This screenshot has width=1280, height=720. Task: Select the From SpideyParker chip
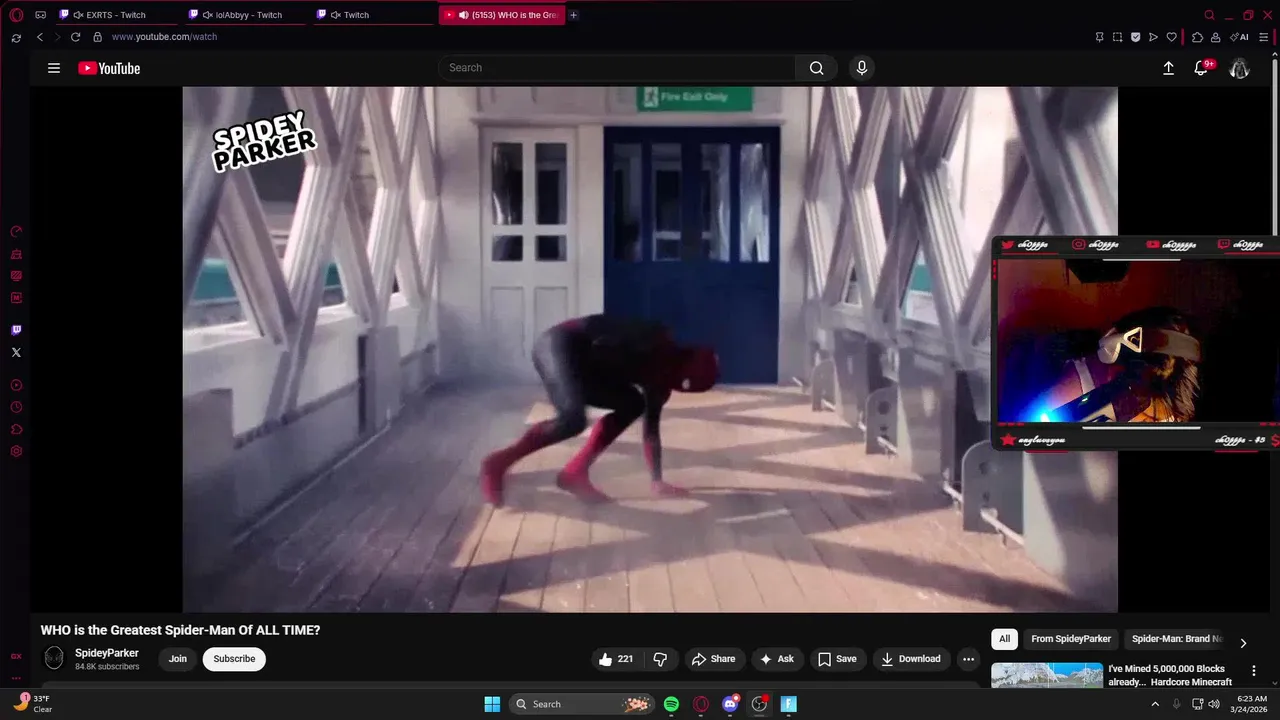(1071, 639)
